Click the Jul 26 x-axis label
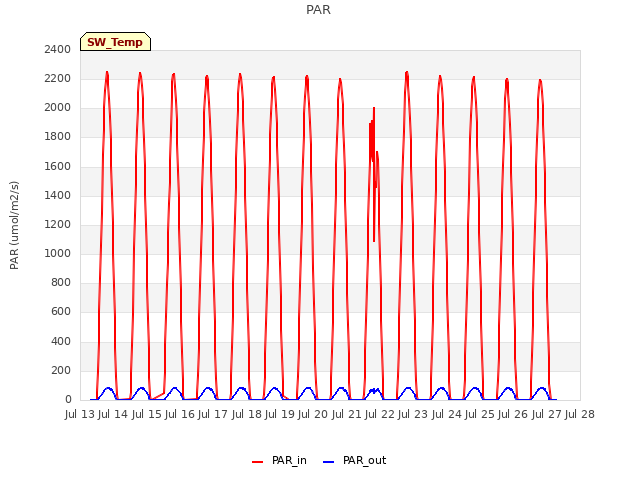This screenshot has height=480, width=640. point(513,414)
